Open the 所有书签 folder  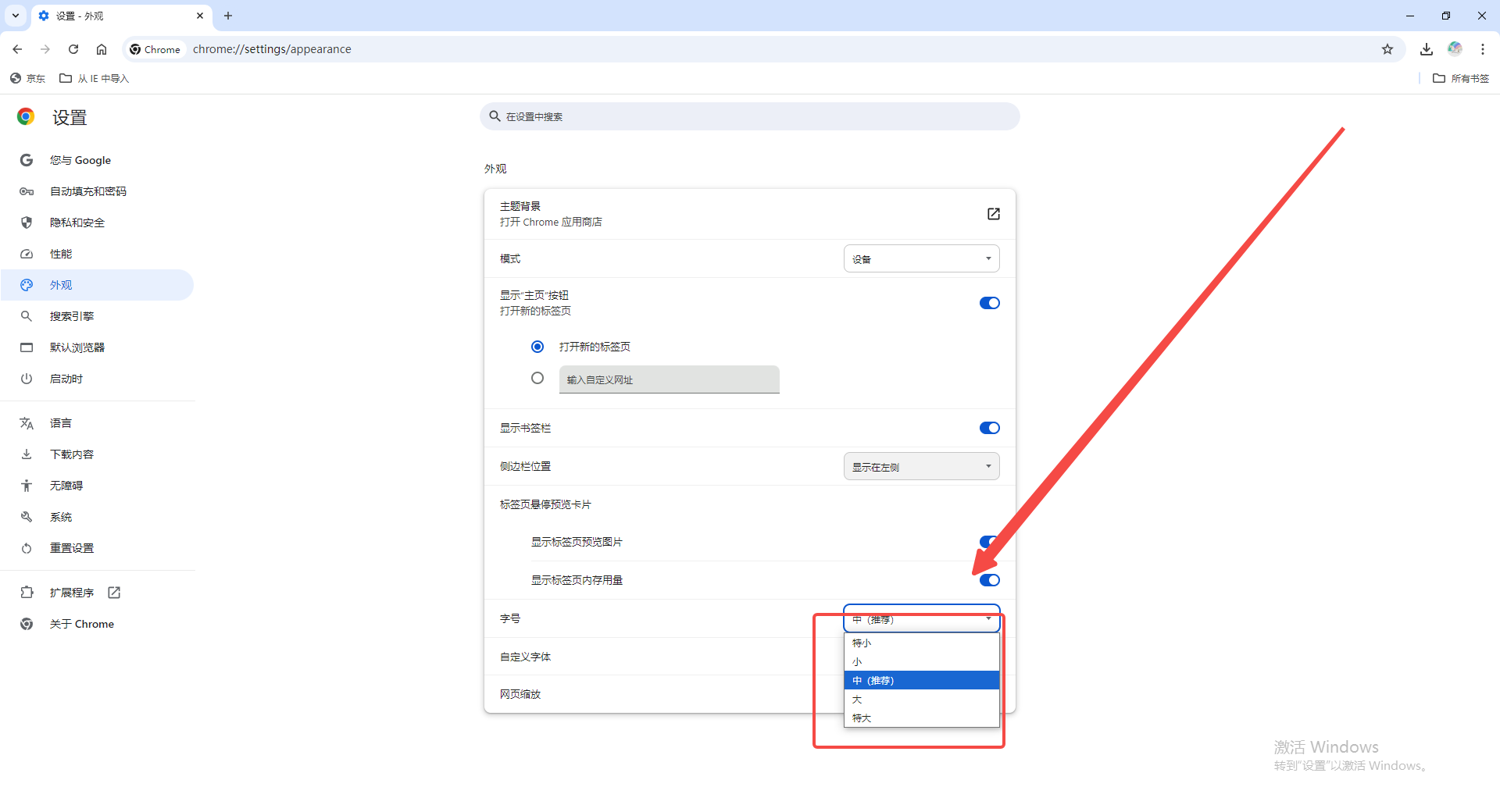(1461, 78)
